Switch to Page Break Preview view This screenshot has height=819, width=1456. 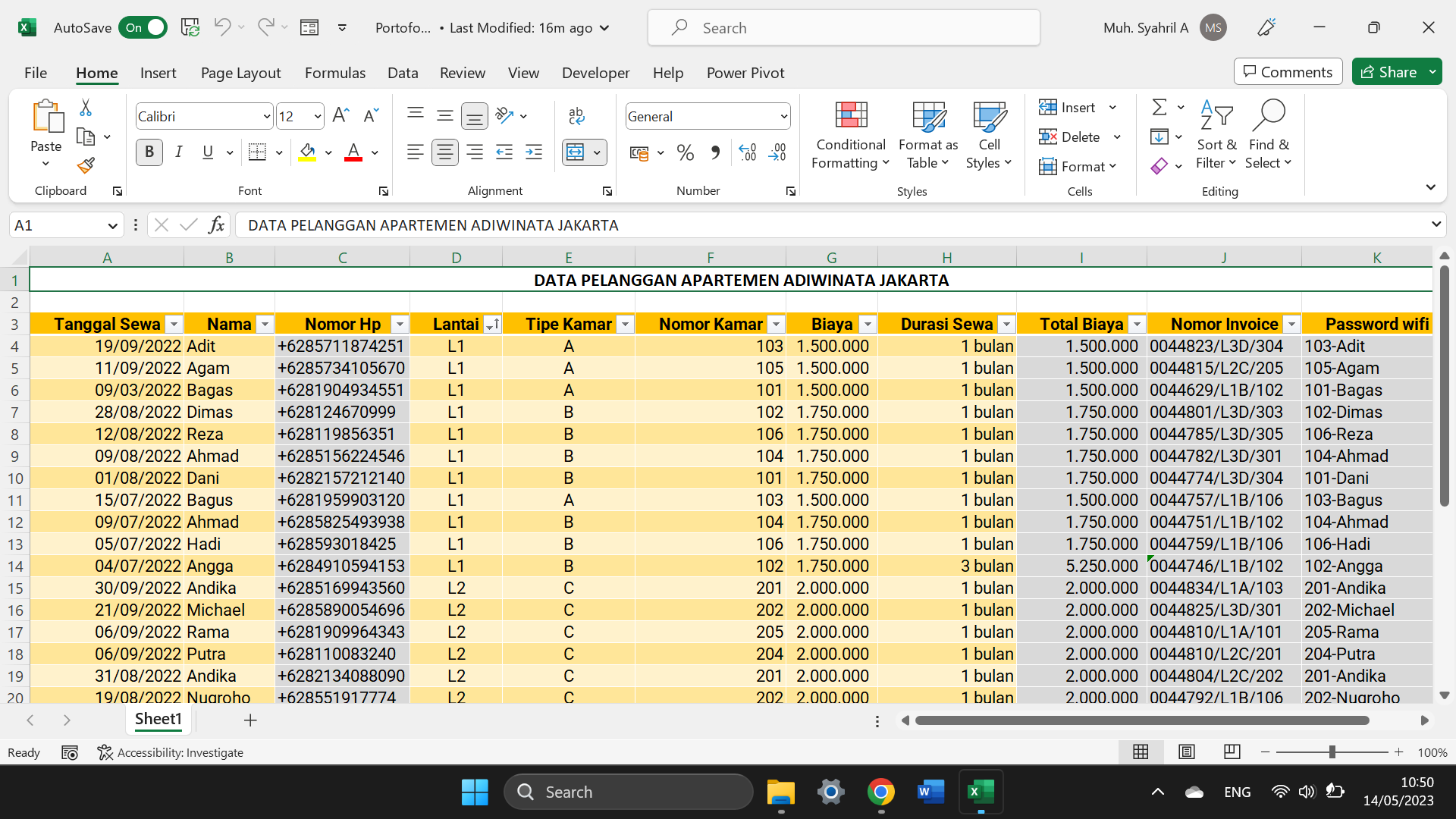tap(1232, 752)
